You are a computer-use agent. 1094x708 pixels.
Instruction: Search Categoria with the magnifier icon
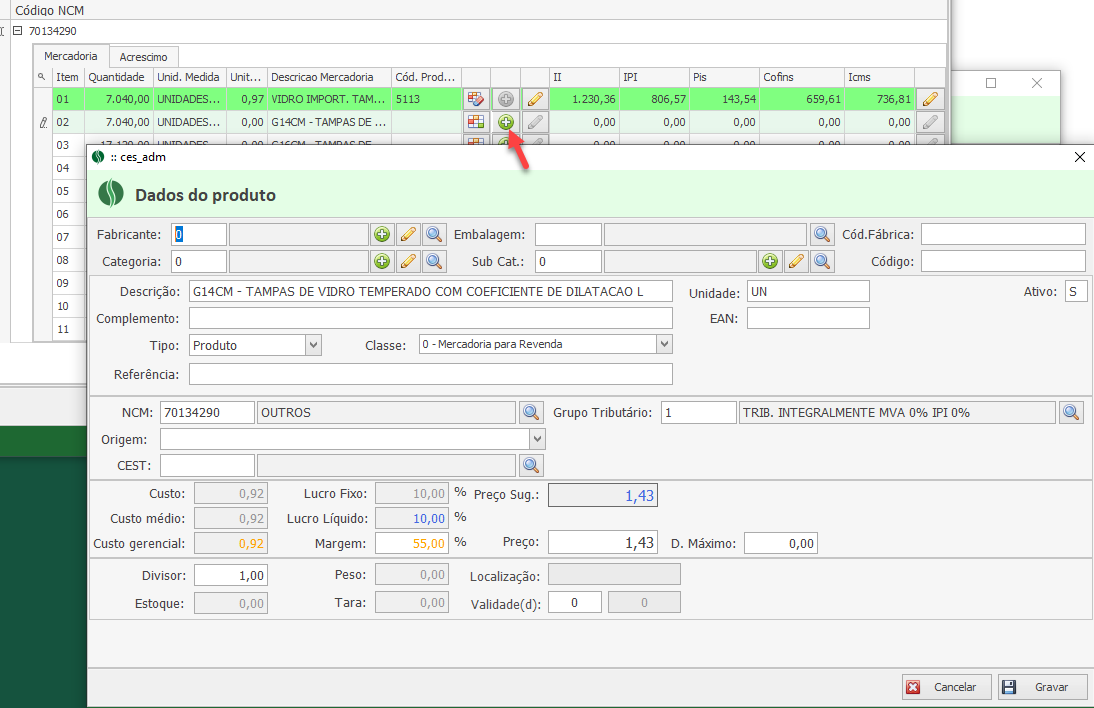[434, 262]
